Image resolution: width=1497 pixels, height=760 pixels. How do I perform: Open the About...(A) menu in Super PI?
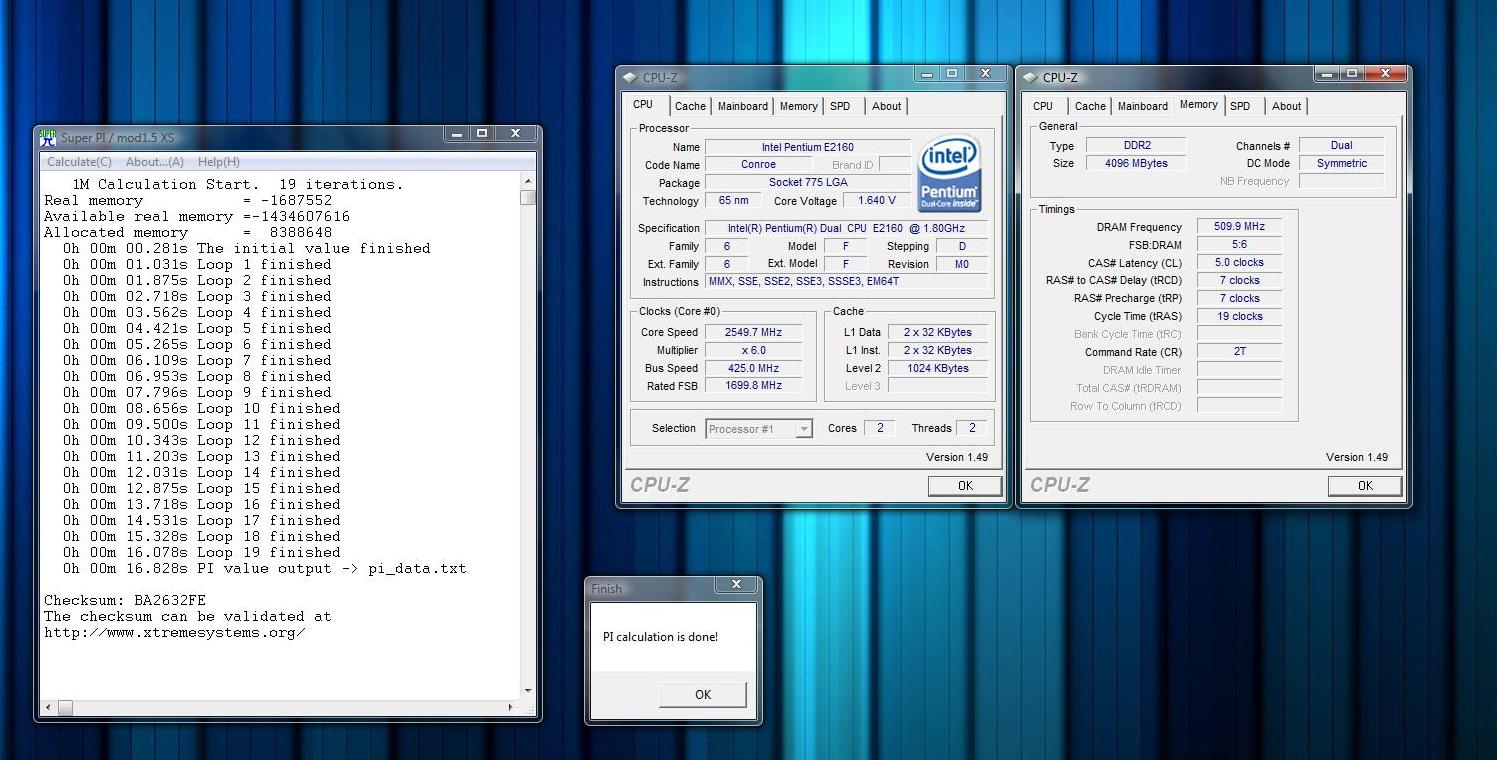pyautogui.click(x=155, y=162)
